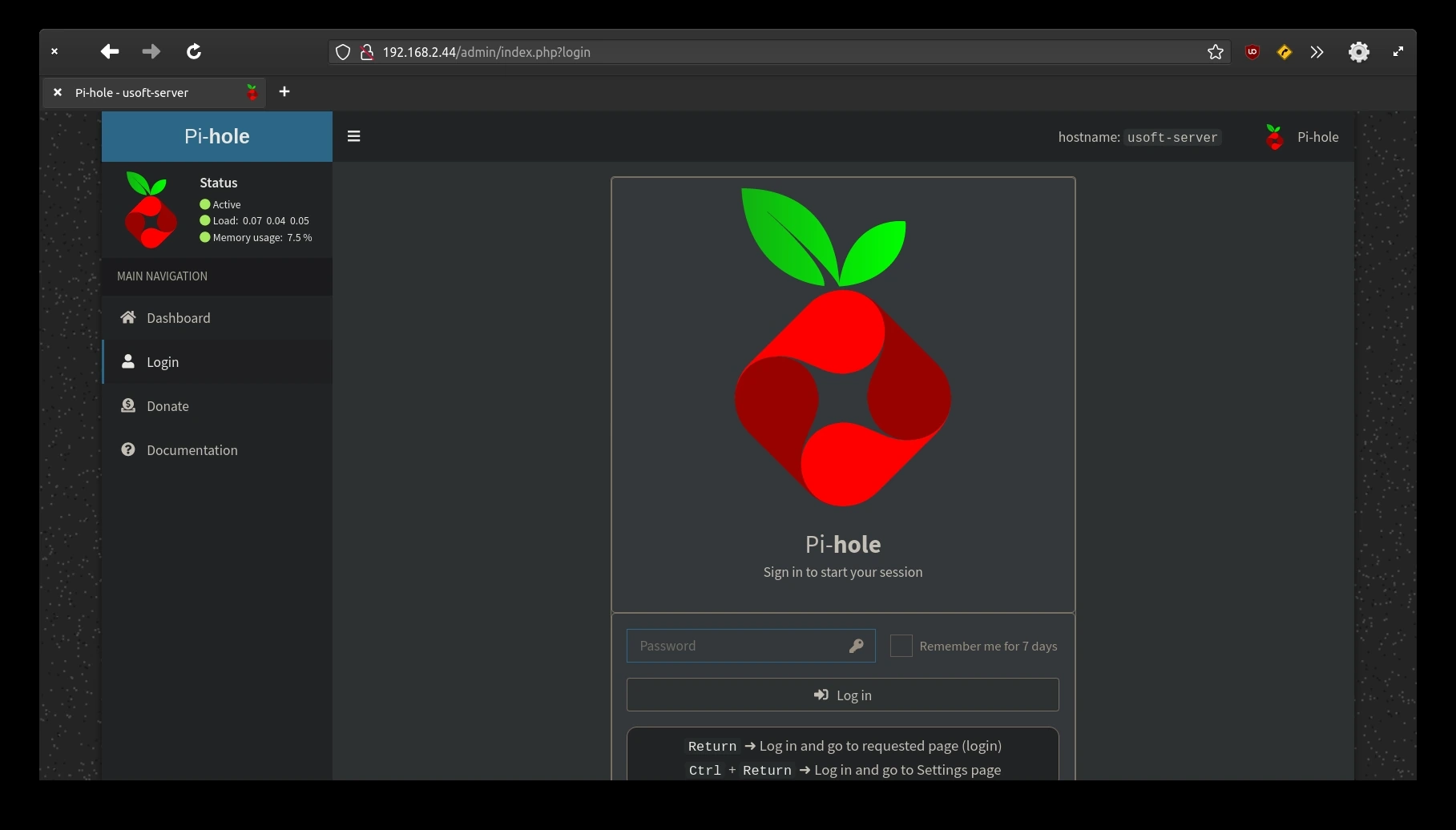Close the Pi-hole browser tab
This screenshot has width=1456, height=830.
click(58, 92)
